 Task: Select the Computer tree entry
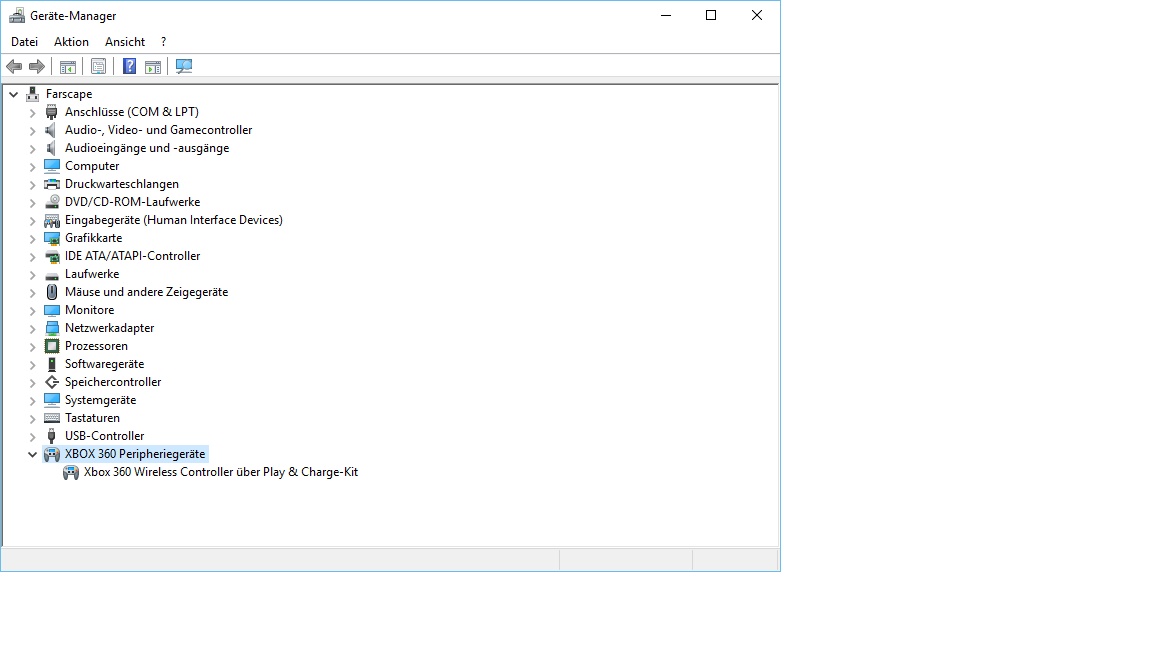pyautogui.click(x=92, y=166)
